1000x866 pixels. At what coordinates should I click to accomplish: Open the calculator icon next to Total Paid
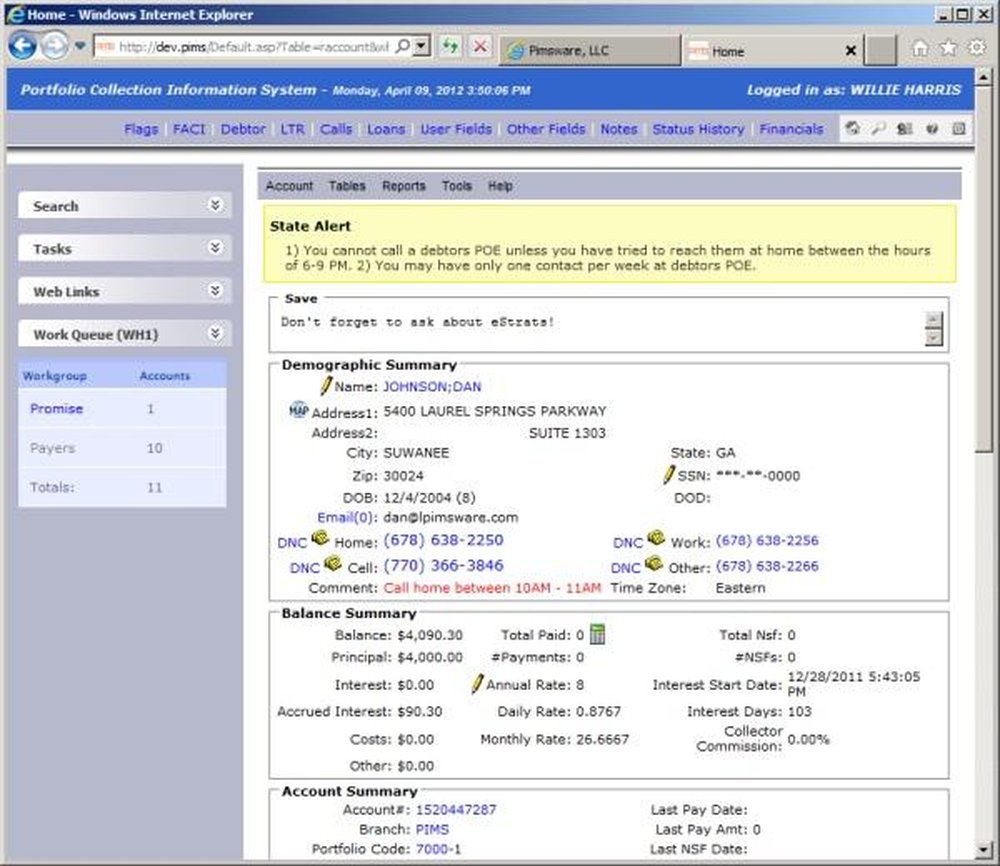tap(598, 634)
